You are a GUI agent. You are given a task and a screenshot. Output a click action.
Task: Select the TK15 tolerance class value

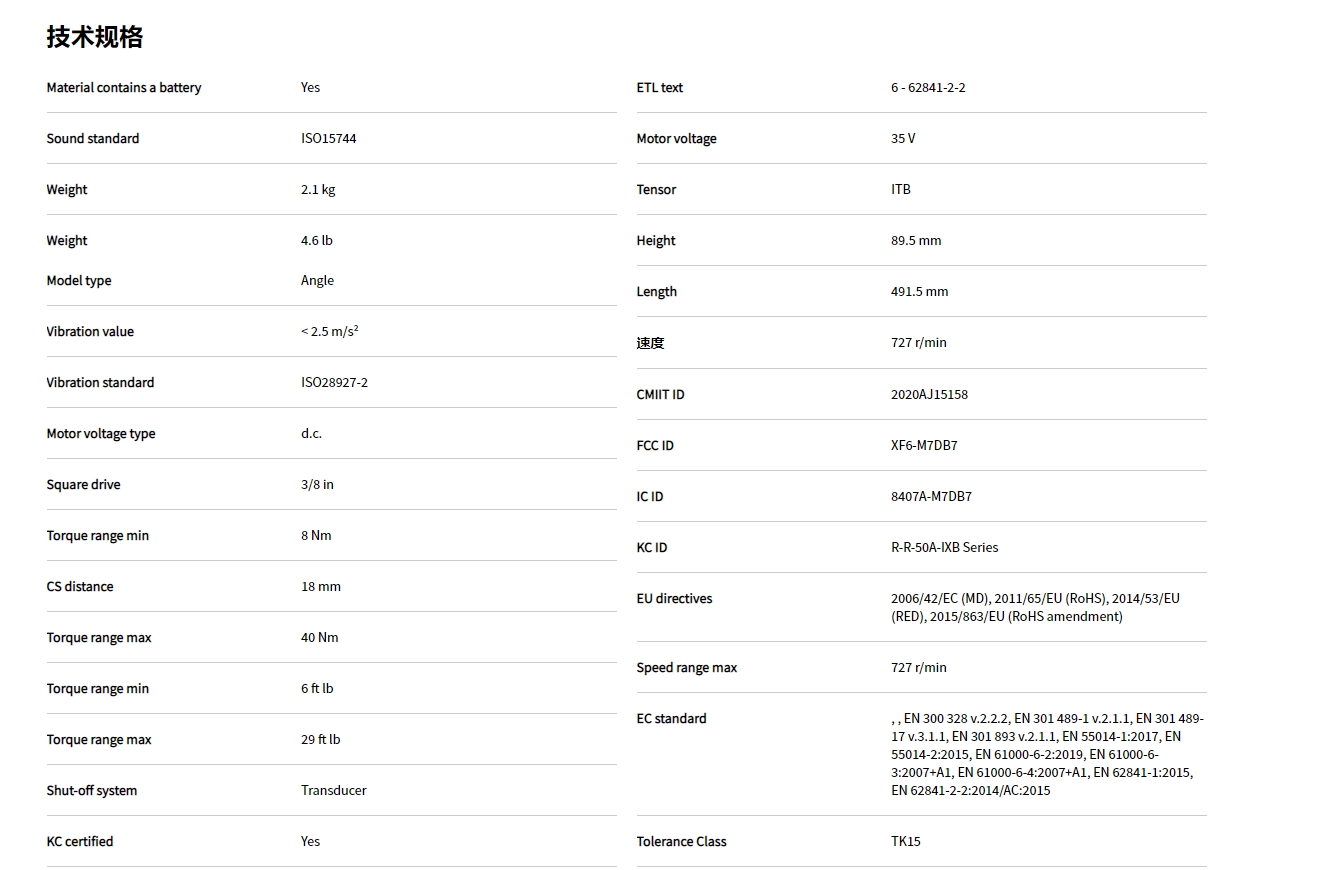point(906,842)
